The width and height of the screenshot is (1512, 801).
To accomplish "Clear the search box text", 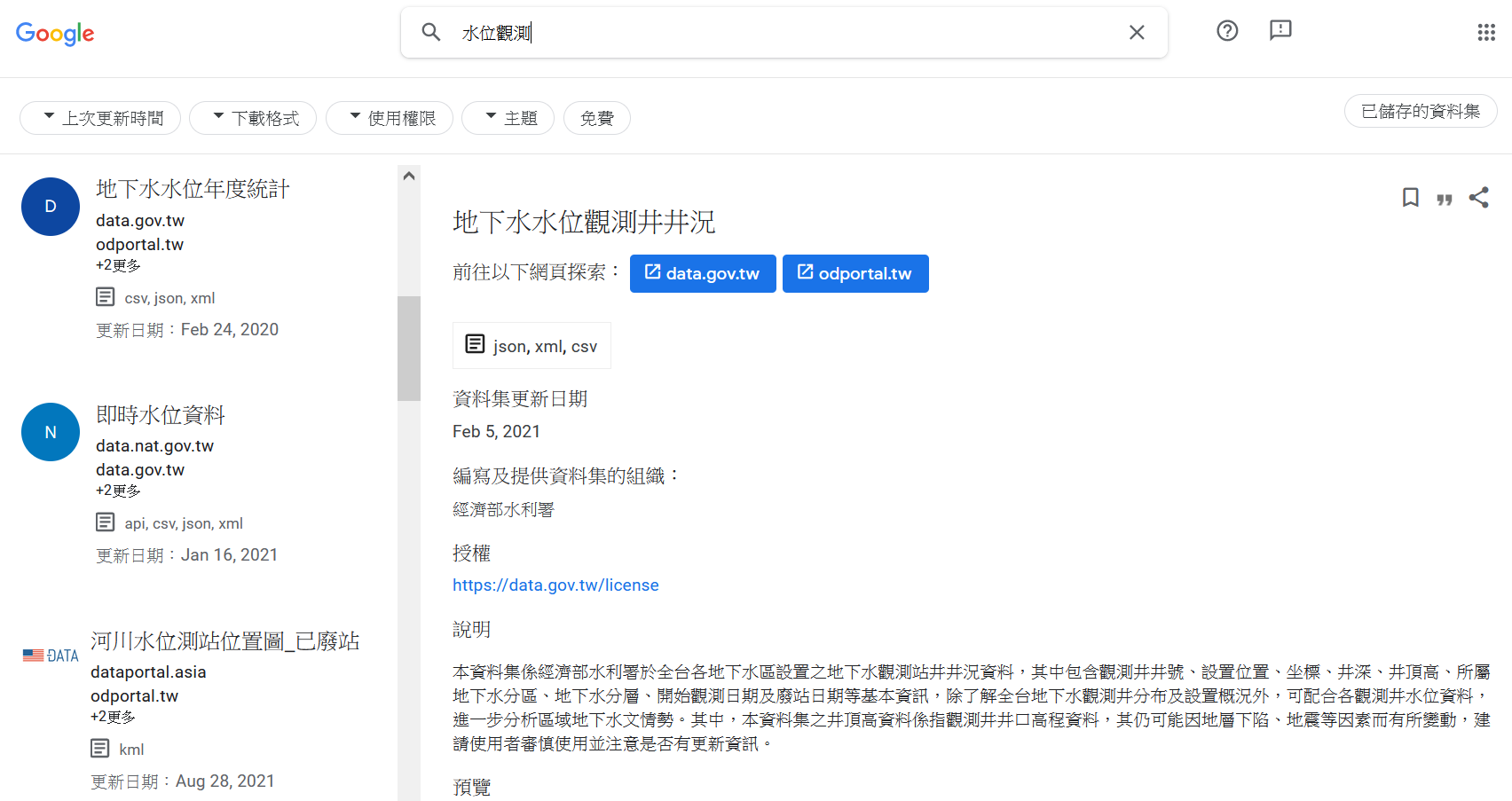I will (1137, 33).
